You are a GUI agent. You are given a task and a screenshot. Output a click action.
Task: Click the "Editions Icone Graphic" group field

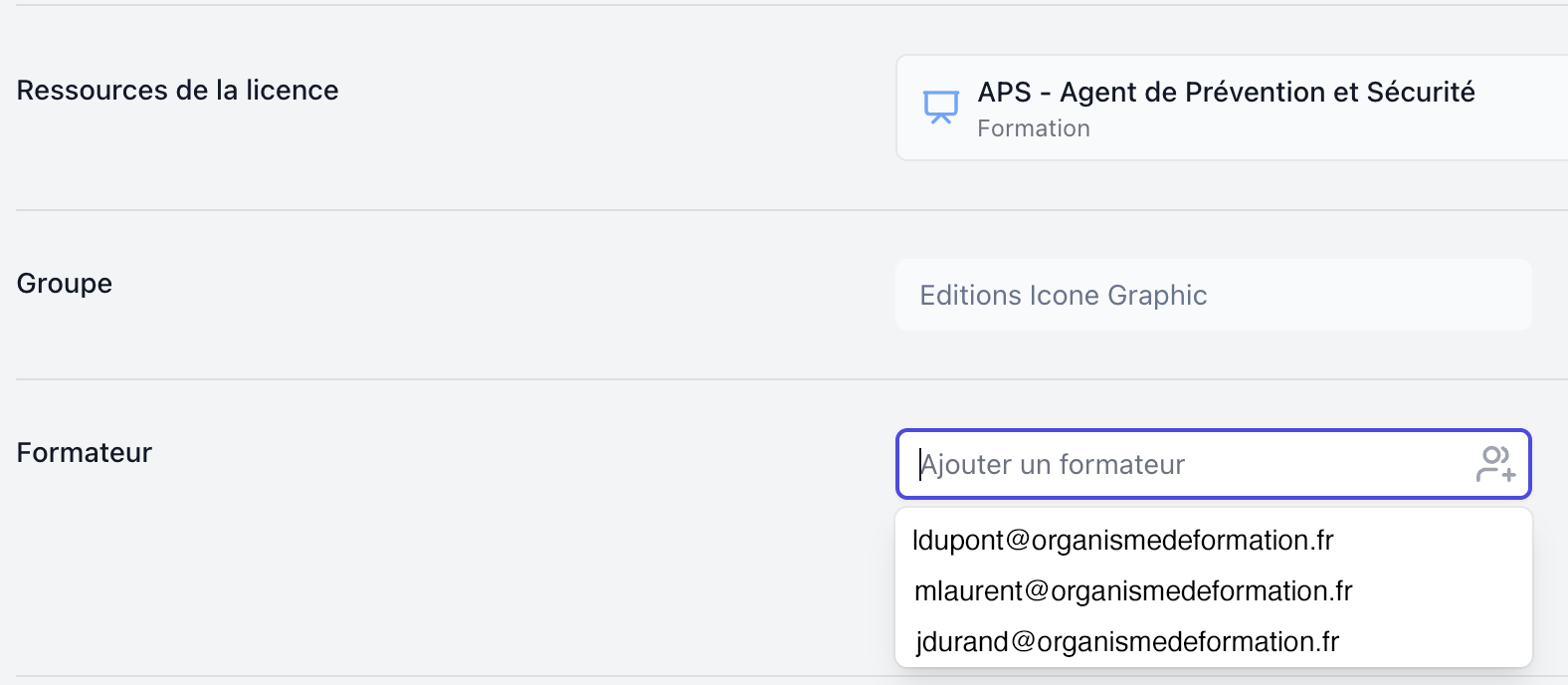pos(1063,296)
